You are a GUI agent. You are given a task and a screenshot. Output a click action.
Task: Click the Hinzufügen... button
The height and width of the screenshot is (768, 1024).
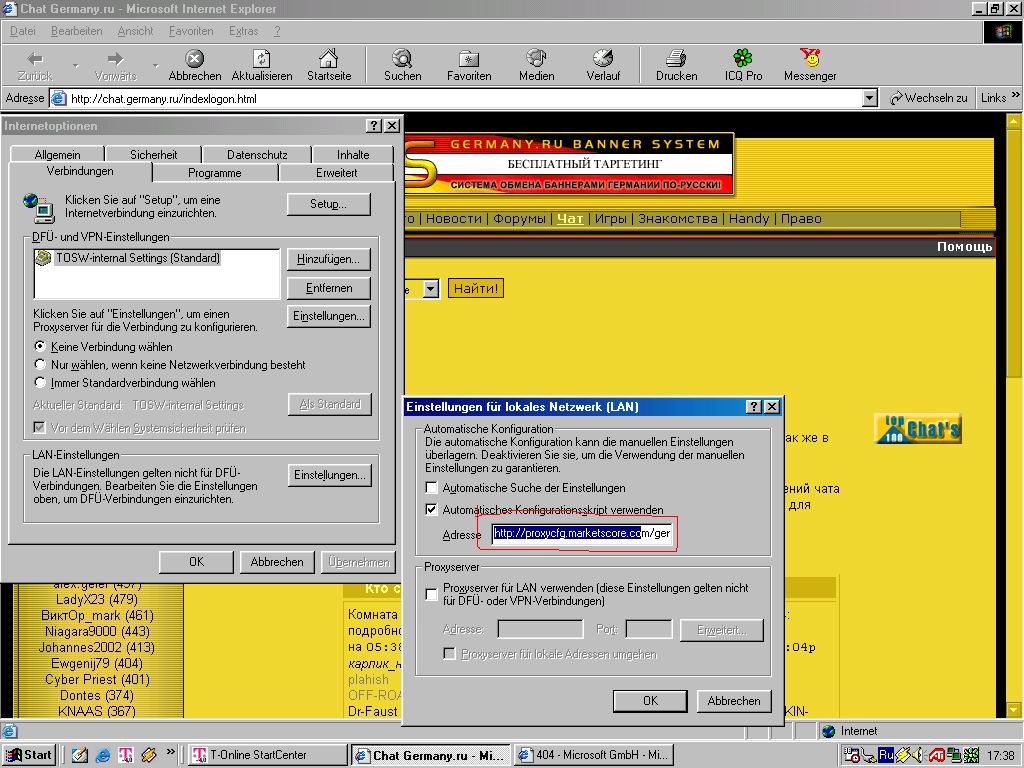pos(328,259)
